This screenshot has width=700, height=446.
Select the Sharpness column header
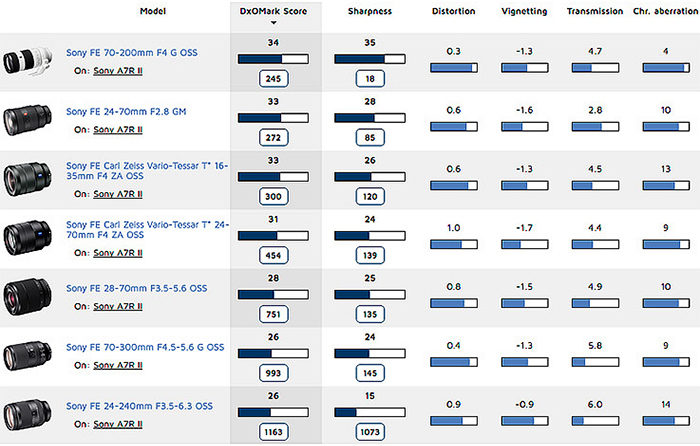click(370, 11)
